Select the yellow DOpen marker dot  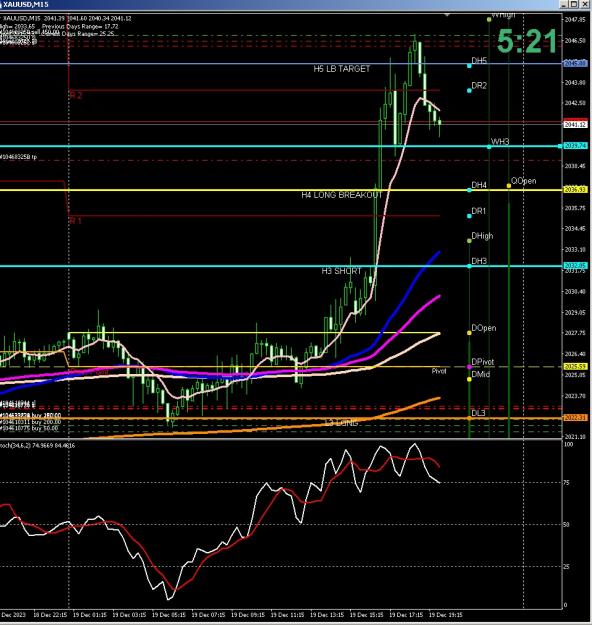point(469,332)
